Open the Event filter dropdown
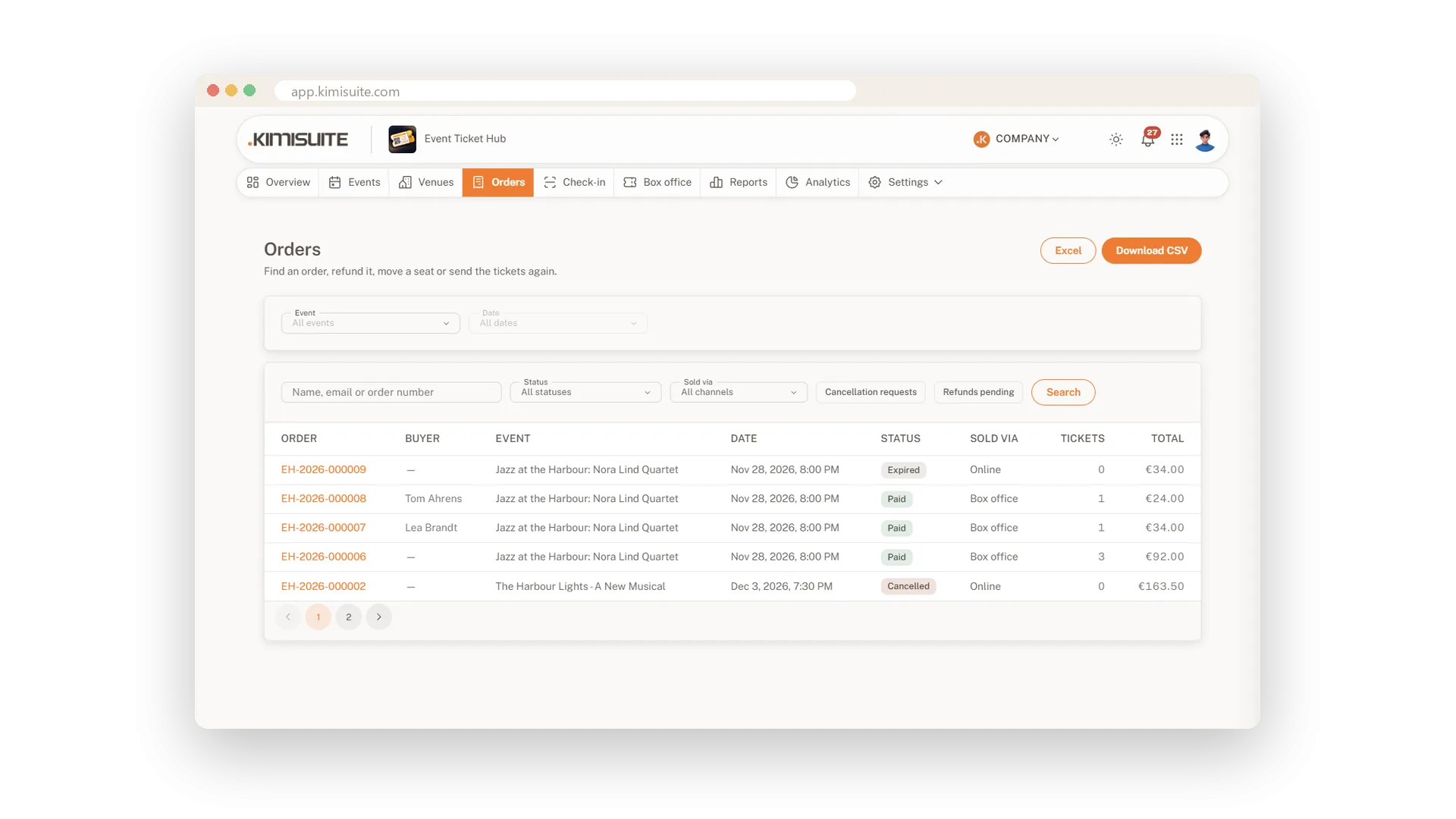 pyautogui.click(x=371, y=323)
